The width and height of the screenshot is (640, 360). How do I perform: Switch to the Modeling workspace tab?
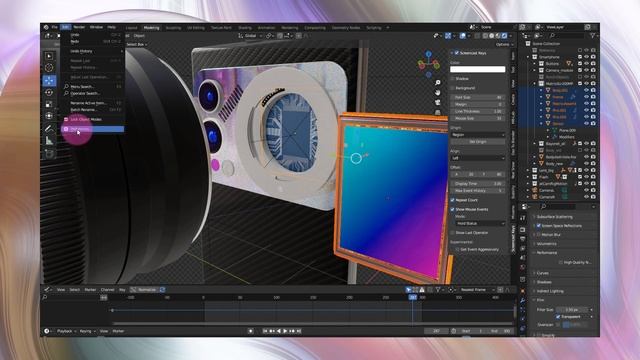tap(151, 28)
